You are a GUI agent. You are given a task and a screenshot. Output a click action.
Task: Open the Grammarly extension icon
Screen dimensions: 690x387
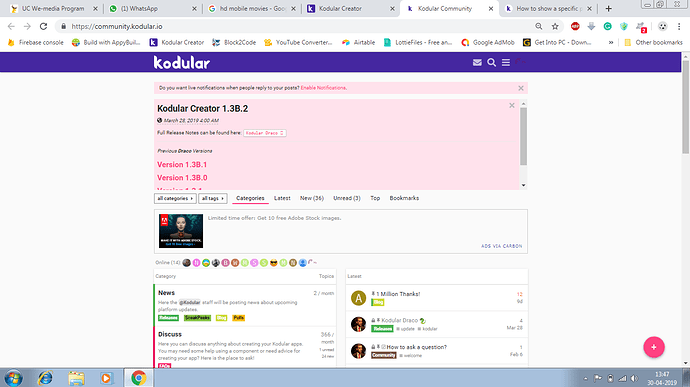pyautogui.click(x=607, y=26)
